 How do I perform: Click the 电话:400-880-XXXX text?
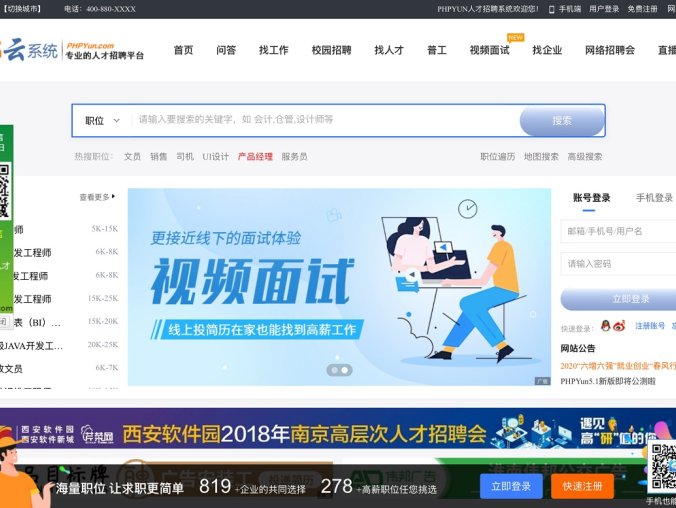100,9
